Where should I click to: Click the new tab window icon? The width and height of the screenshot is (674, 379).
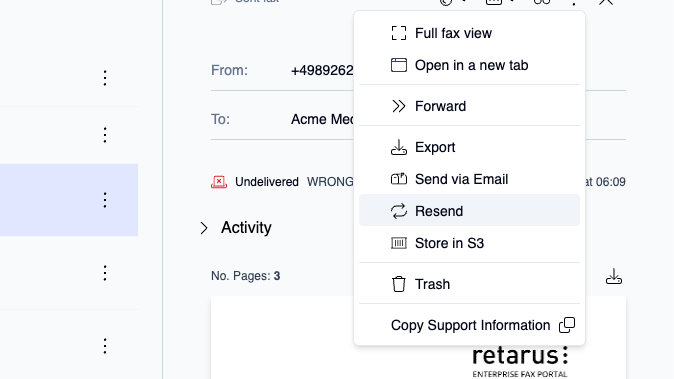398,65
